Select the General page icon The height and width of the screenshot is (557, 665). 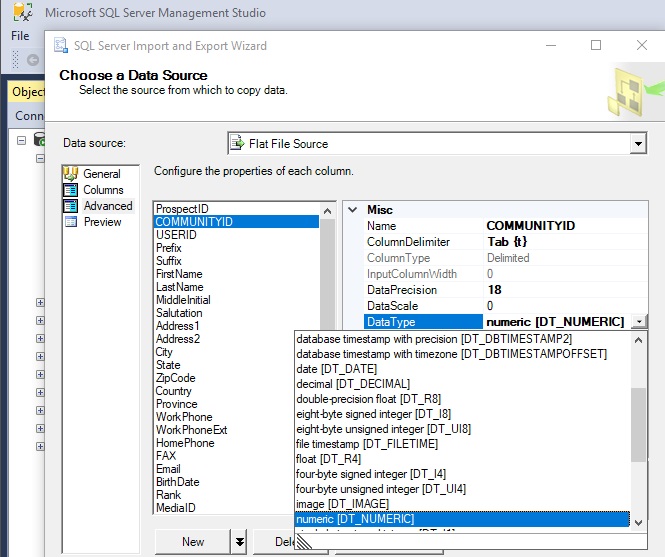pos(70,174)
